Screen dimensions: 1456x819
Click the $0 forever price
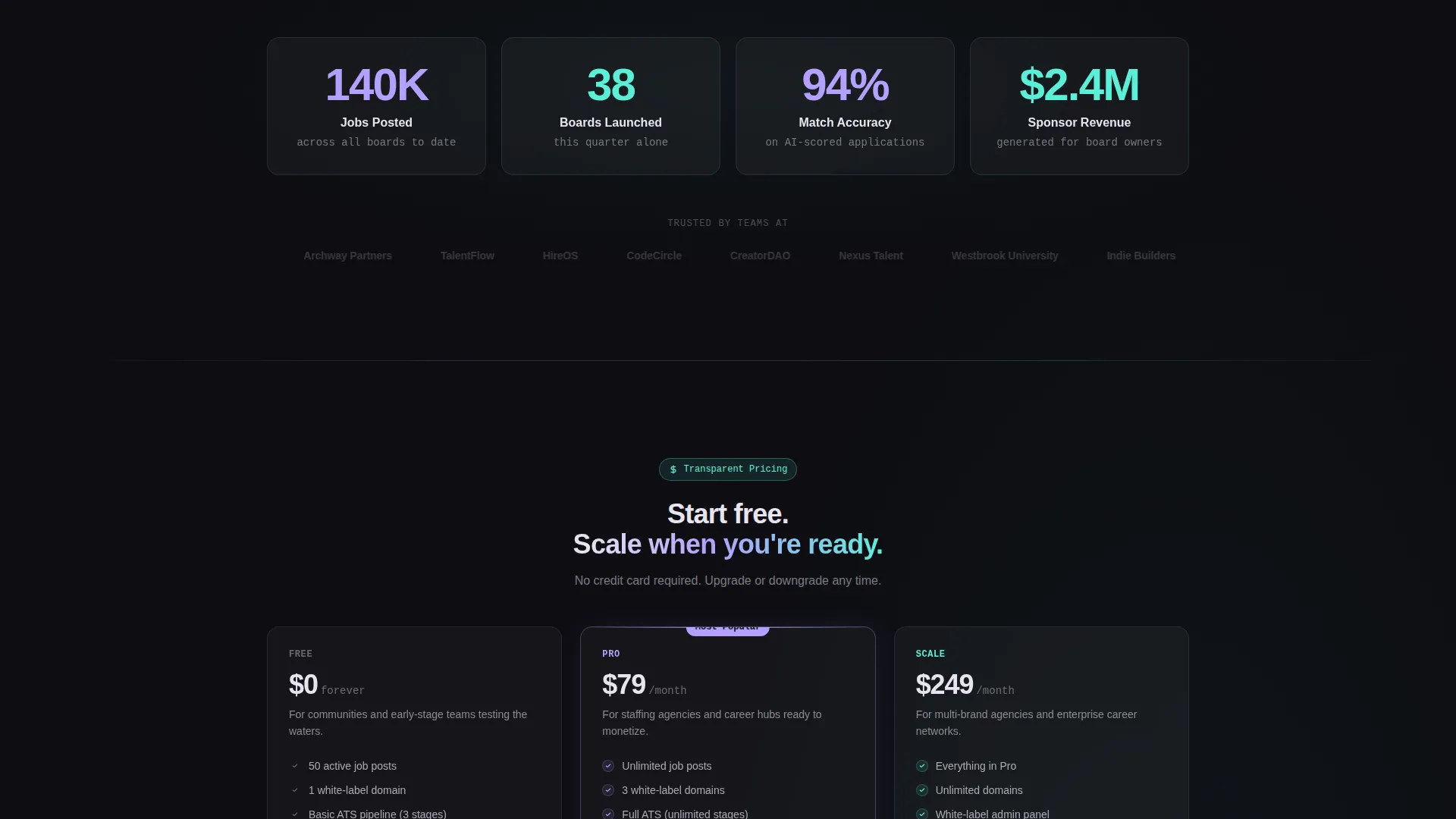click(327, 686)
